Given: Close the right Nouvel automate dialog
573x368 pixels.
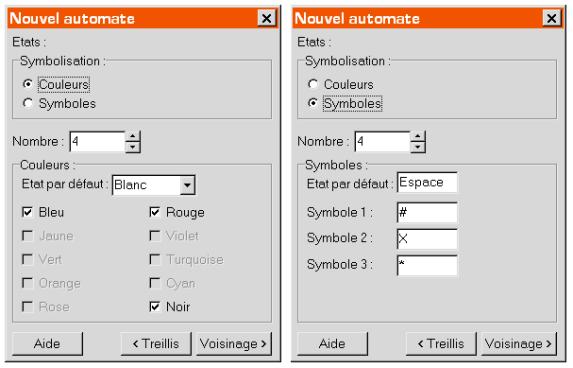Looking at the screenshot, I should point(551,18).
